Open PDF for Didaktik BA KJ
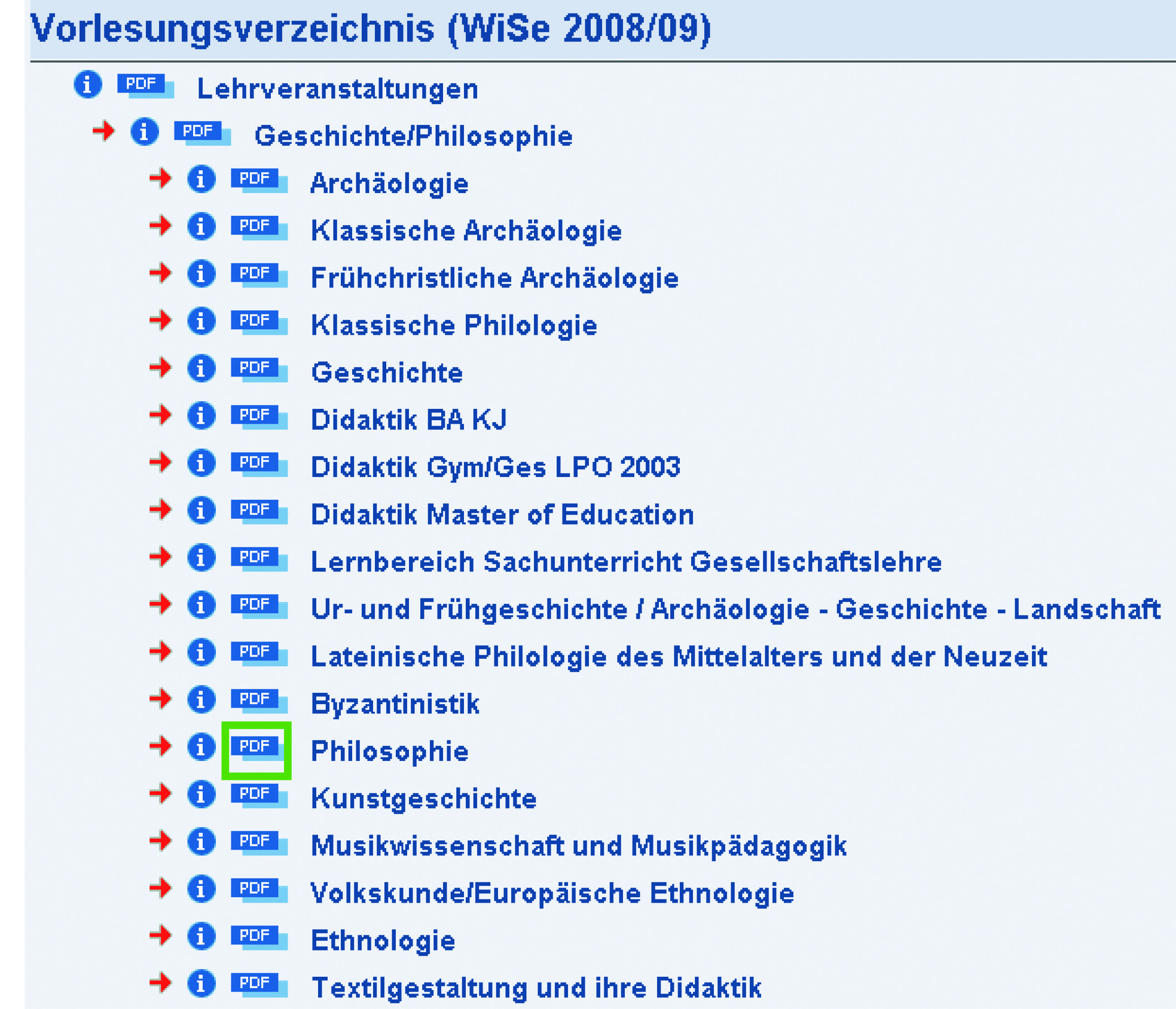The width and height of the screenshot is (1176, 1009). click(x=258, y=417)
